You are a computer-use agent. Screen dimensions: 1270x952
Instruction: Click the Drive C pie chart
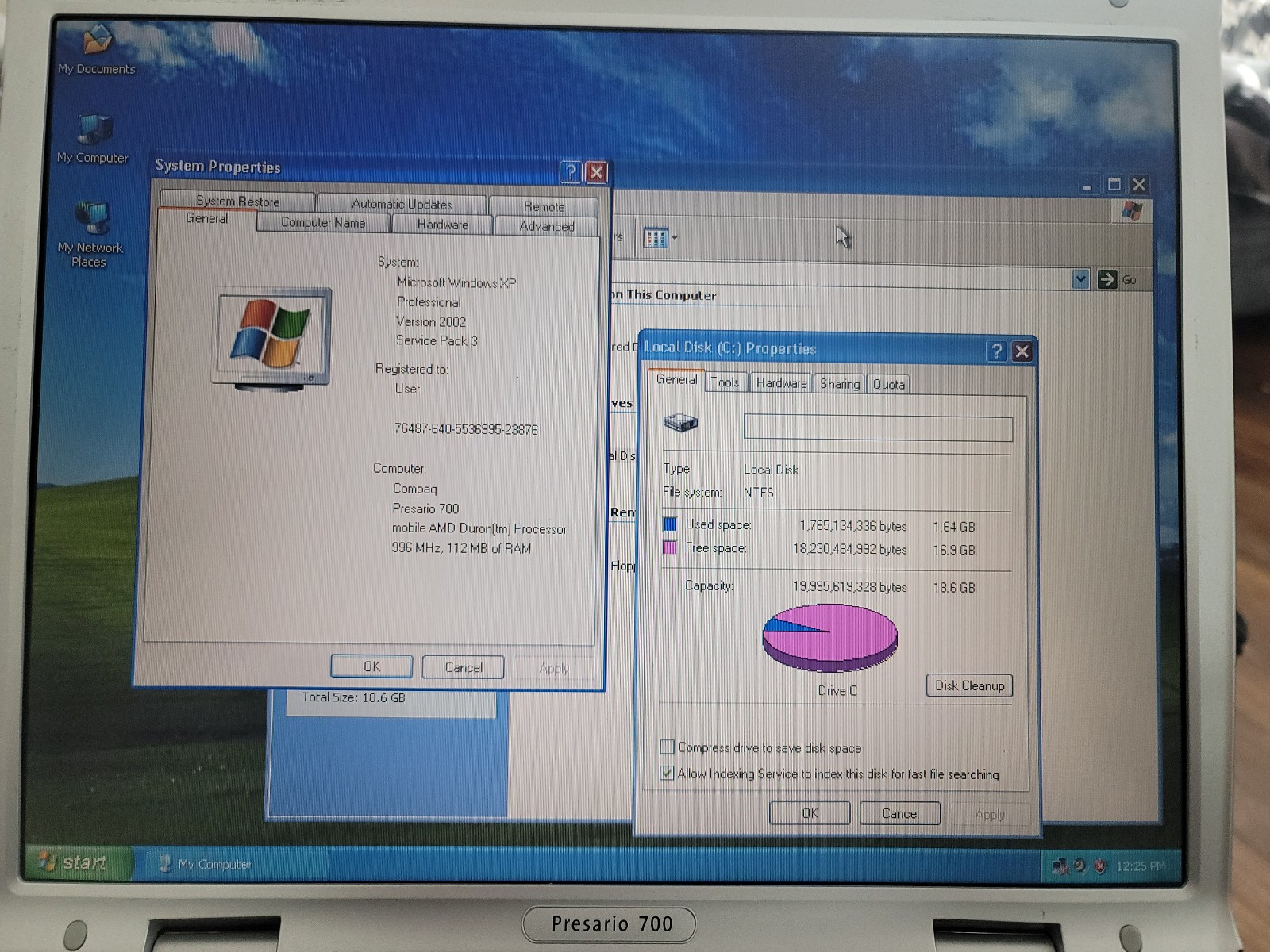(830, 637)
